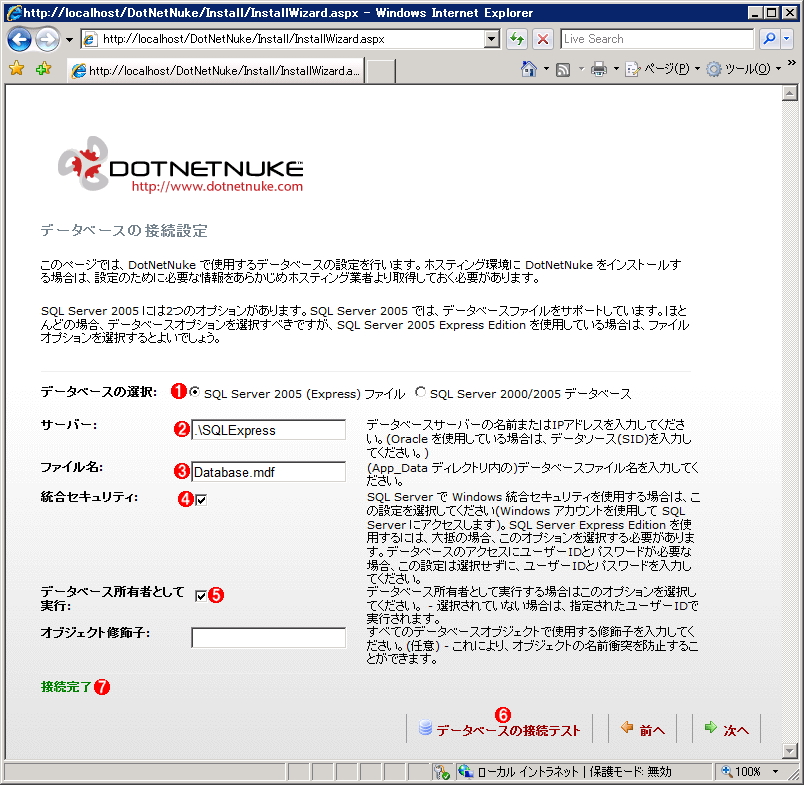This screenshot has height=785, width=804.
Task: Select SQL Server 2000/2005 データベース radio
Action: coord(420,392)
